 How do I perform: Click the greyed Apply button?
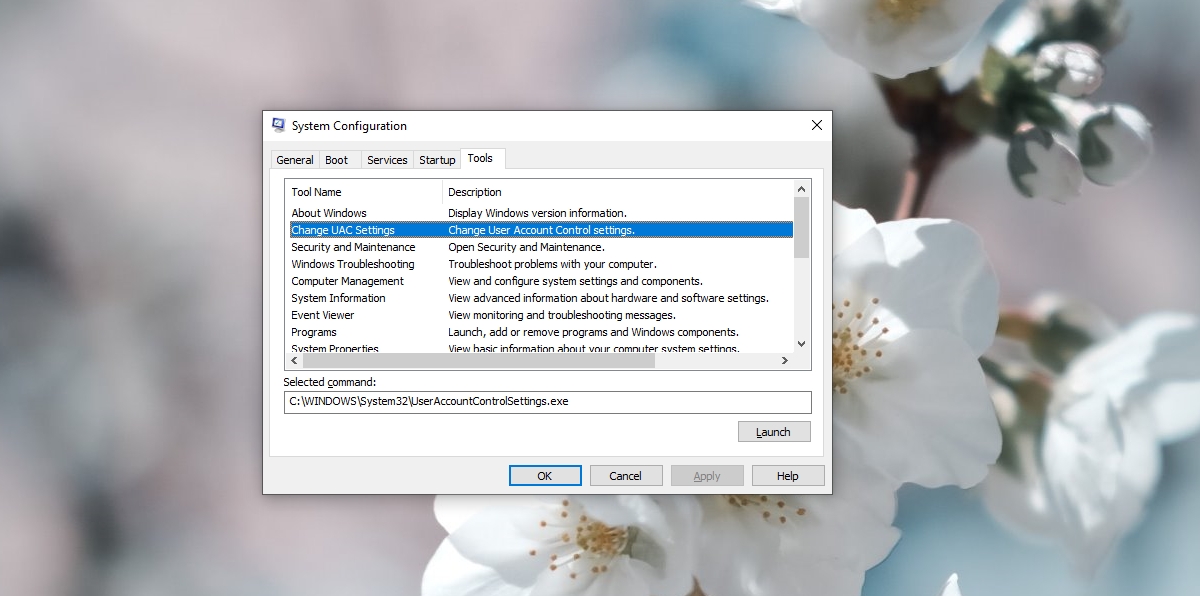pos(707,476)
